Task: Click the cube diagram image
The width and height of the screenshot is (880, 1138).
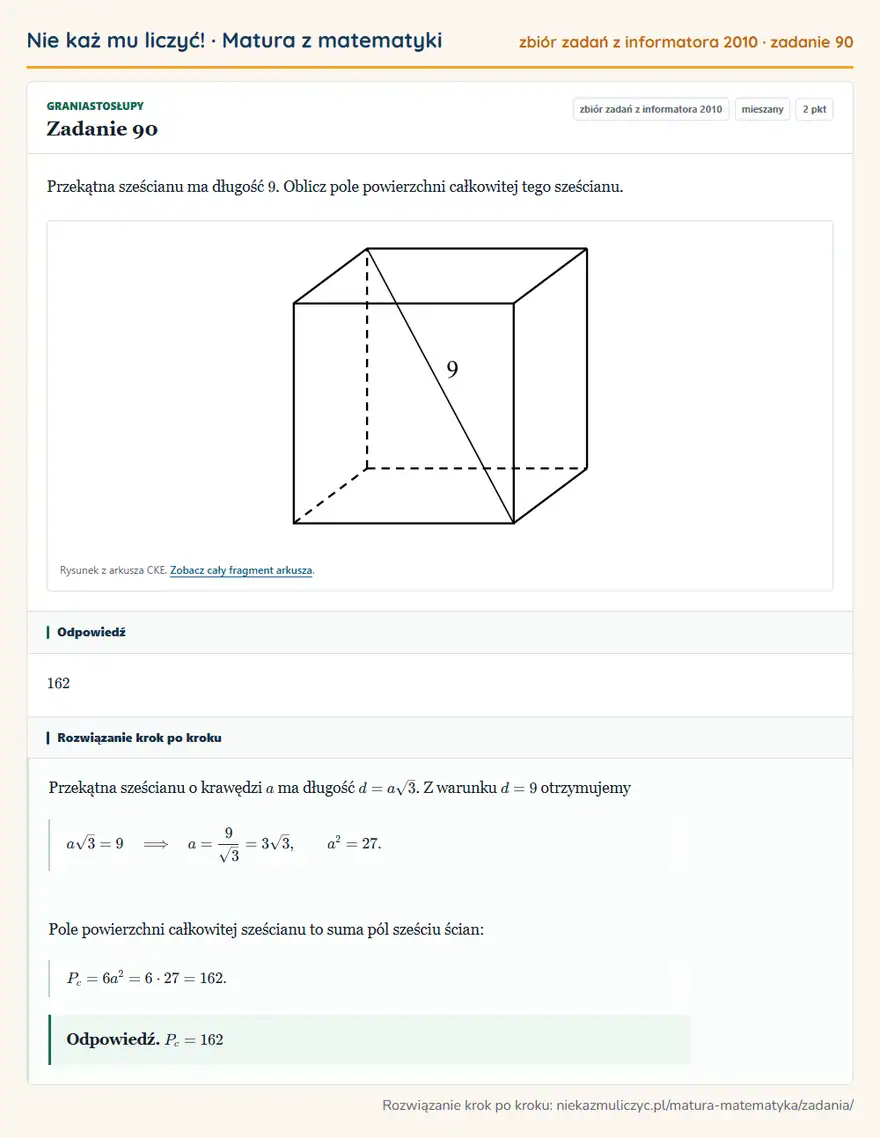Action: tap(440, 385)
